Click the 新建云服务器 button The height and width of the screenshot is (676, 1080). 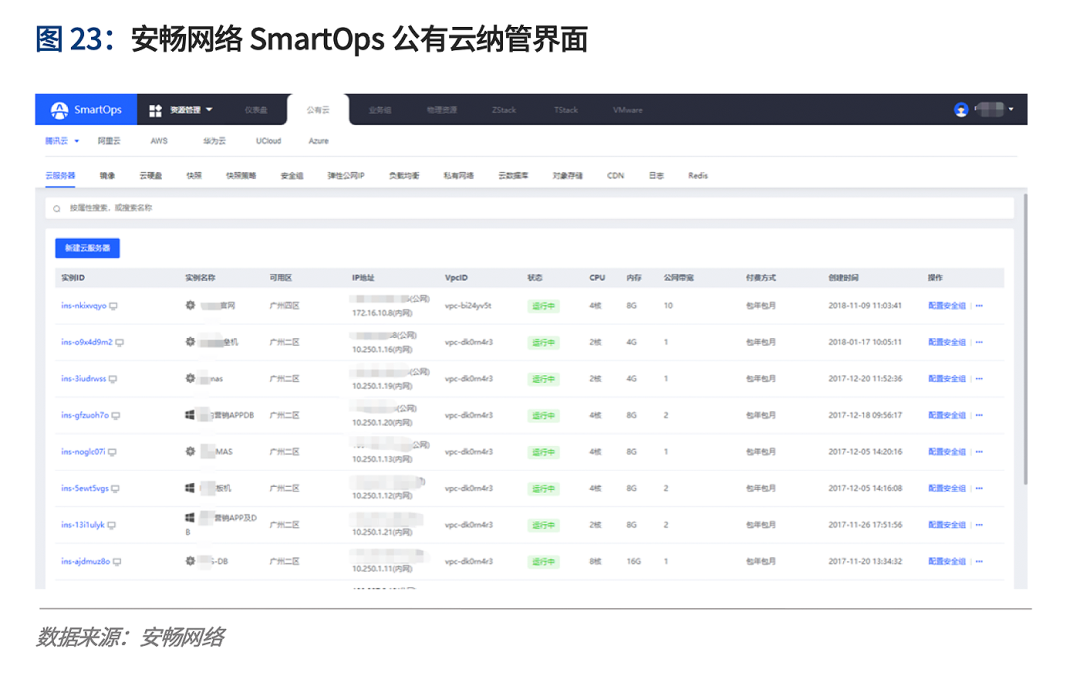click(87, 248)
